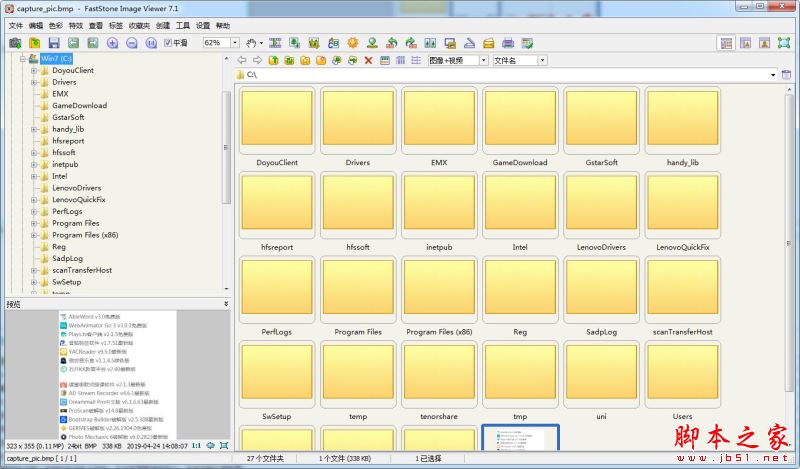Expand the Intel folder in tree

[x=34, y=177]
